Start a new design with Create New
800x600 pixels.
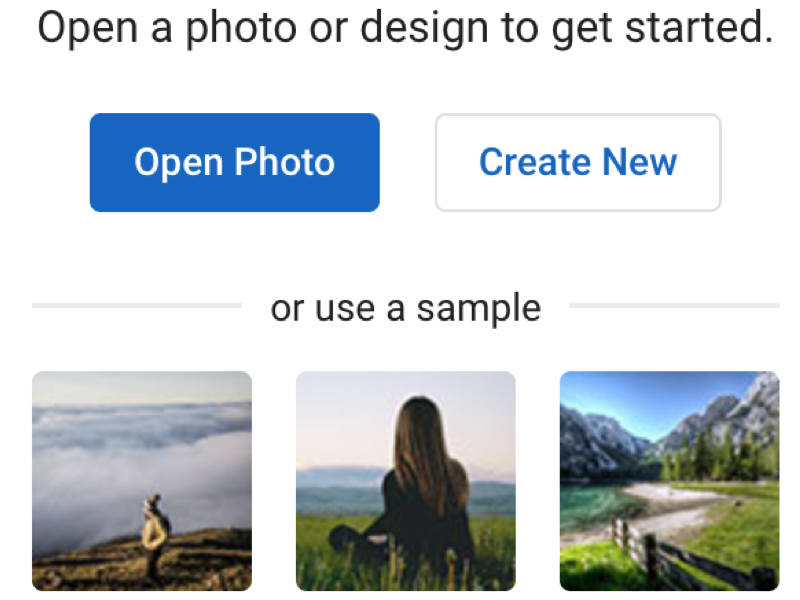click(578, 162)
